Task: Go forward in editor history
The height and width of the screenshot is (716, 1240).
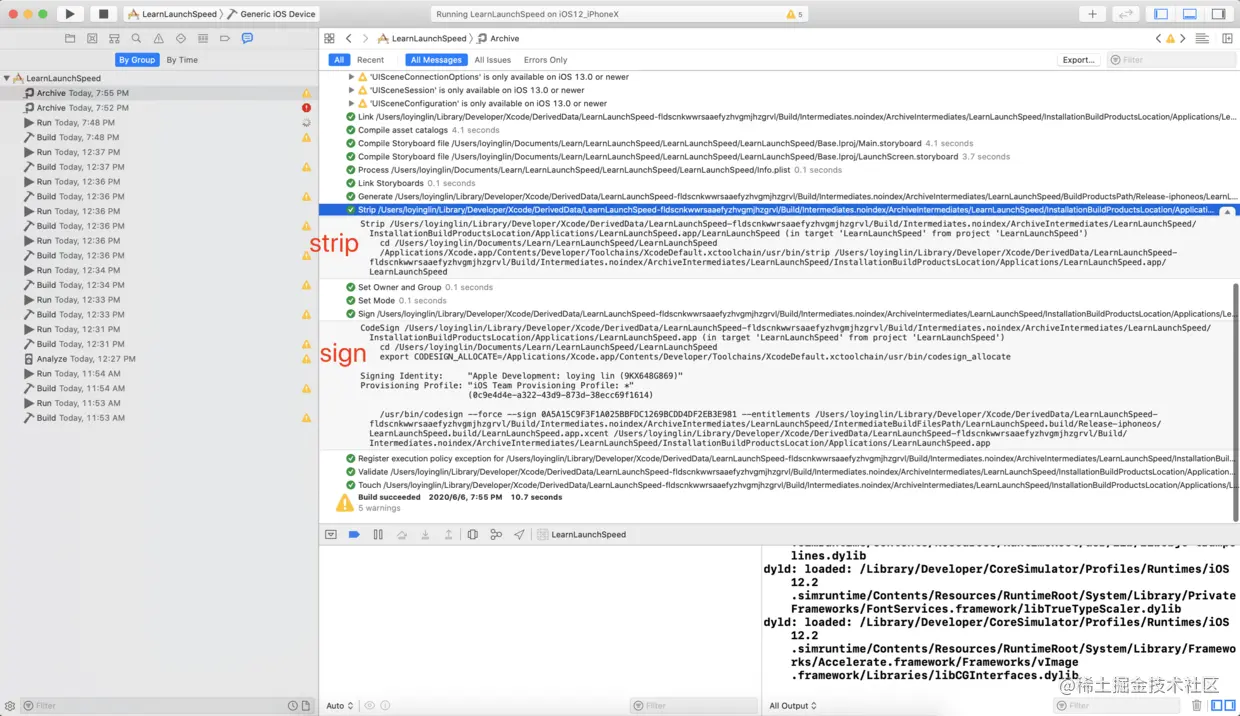Action: coord(365,38)
